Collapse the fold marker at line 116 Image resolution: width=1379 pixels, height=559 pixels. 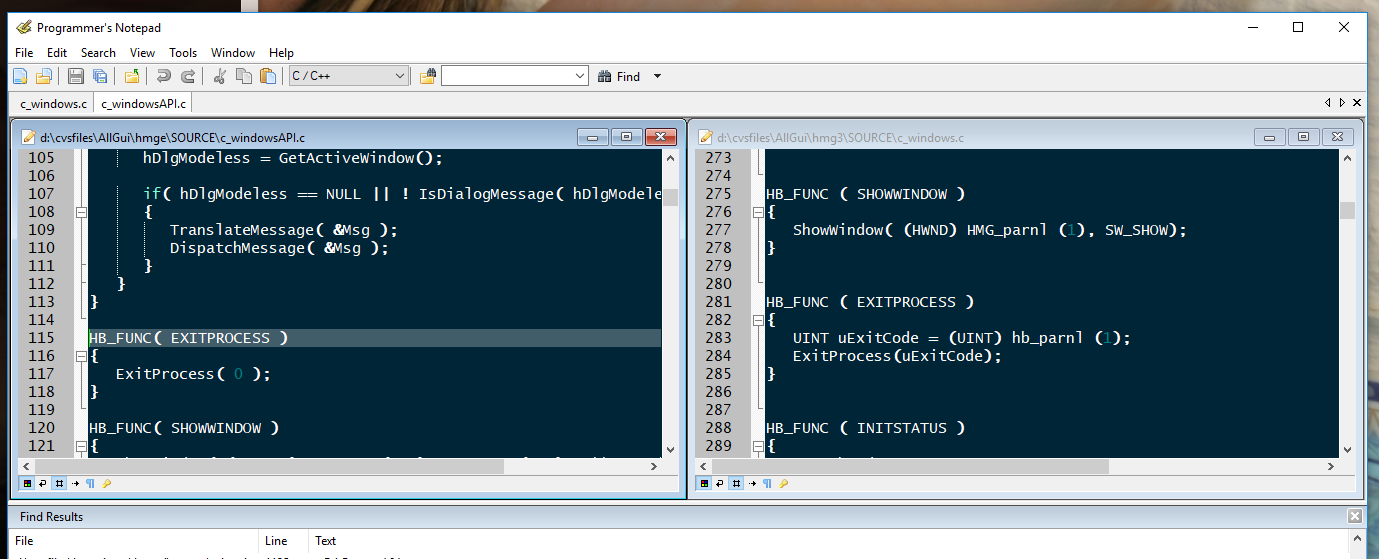tap(80, 356)
